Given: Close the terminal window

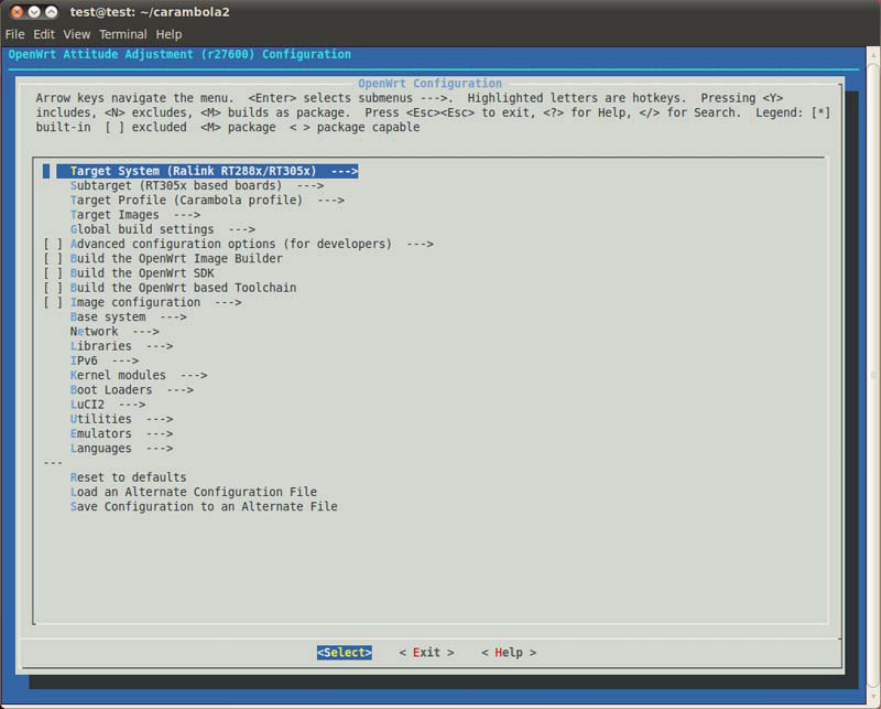Looking at the screenshot, I should point(17,12).
